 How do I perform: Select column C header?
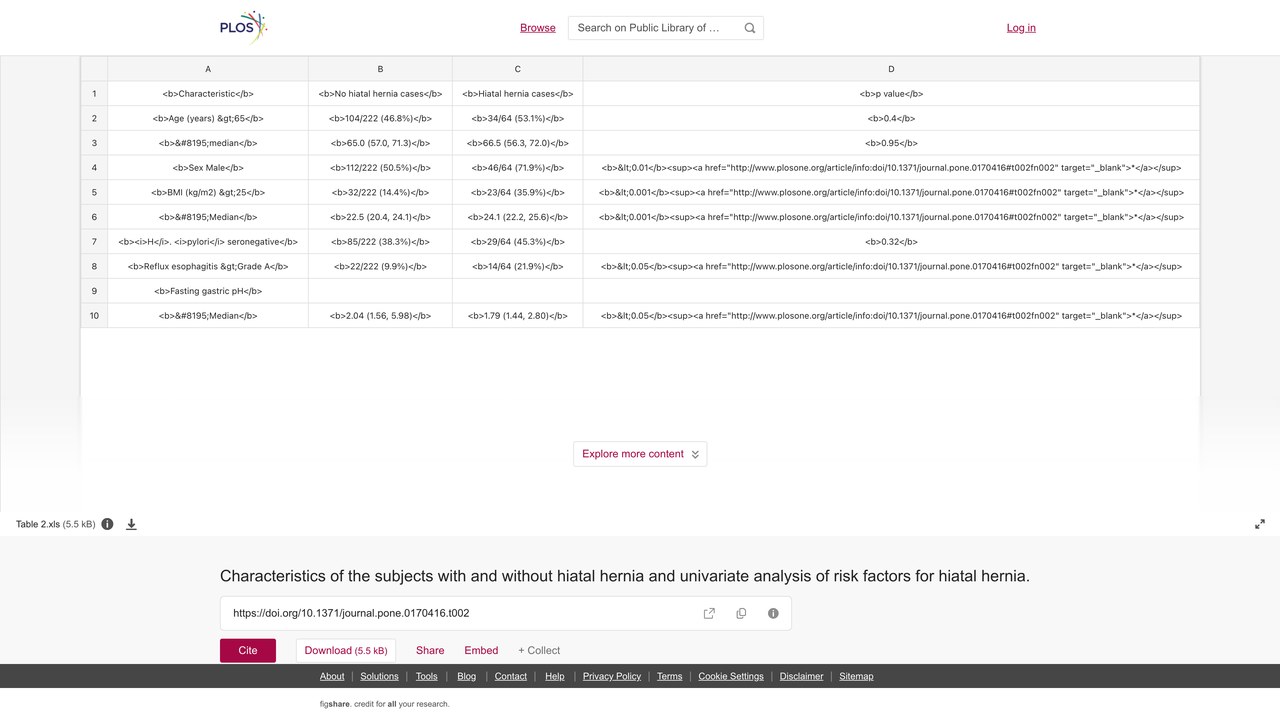tap(518, 69)
